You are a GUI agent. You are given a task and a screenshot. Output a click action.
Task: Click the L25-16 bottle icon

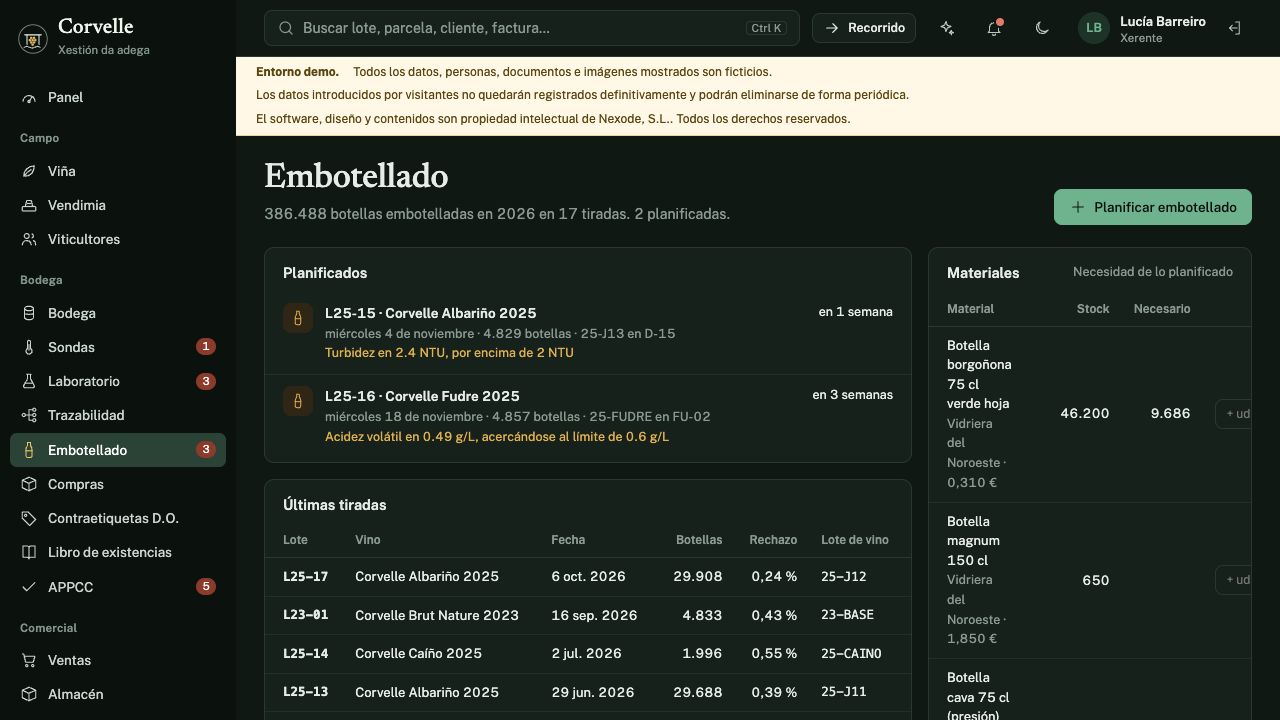pyautogui.click(x=298, y=401)
